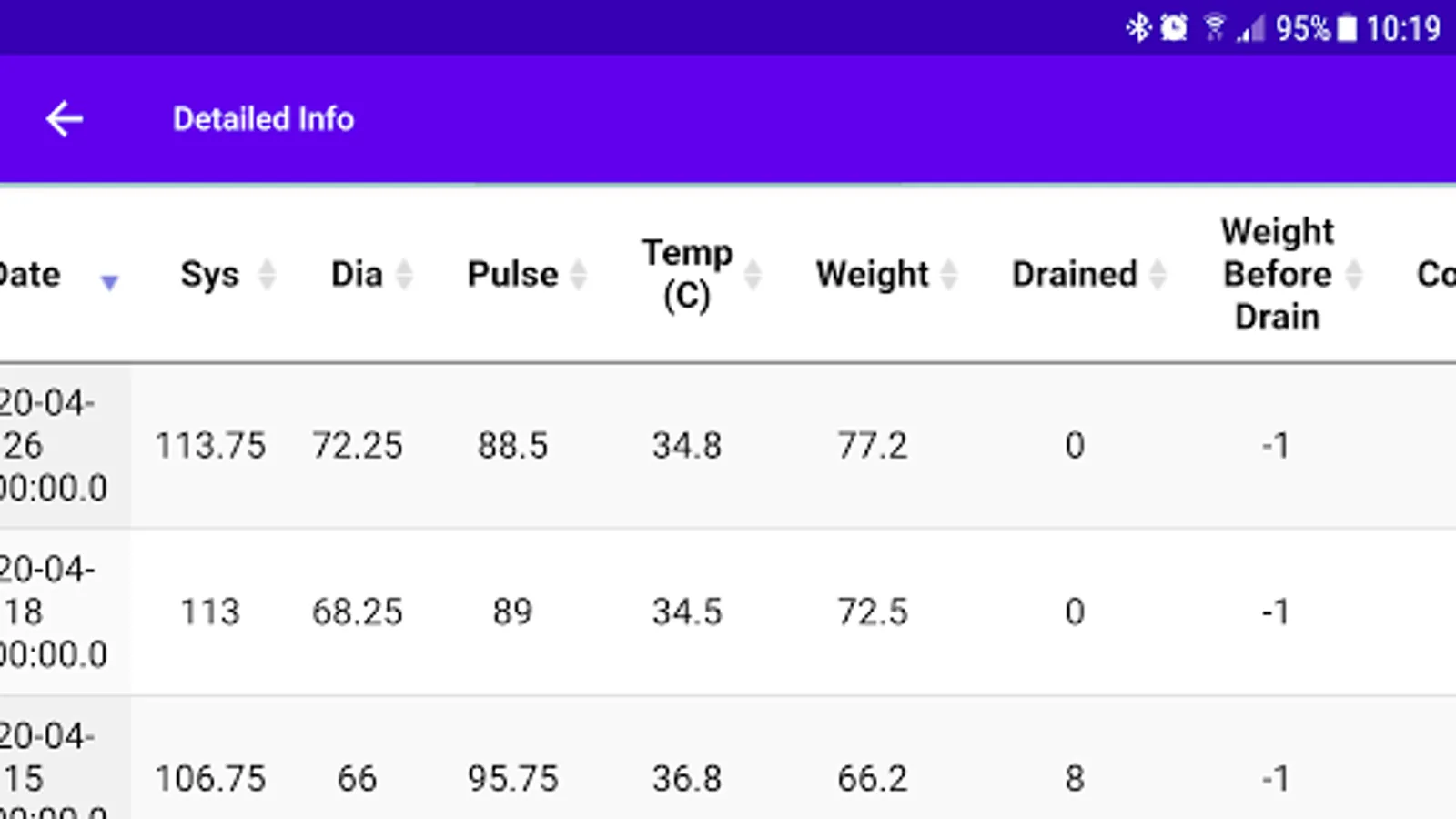Select the 04-26 date row cell
The height and width of the screenshot is (819, 1456).
[55, 445]
